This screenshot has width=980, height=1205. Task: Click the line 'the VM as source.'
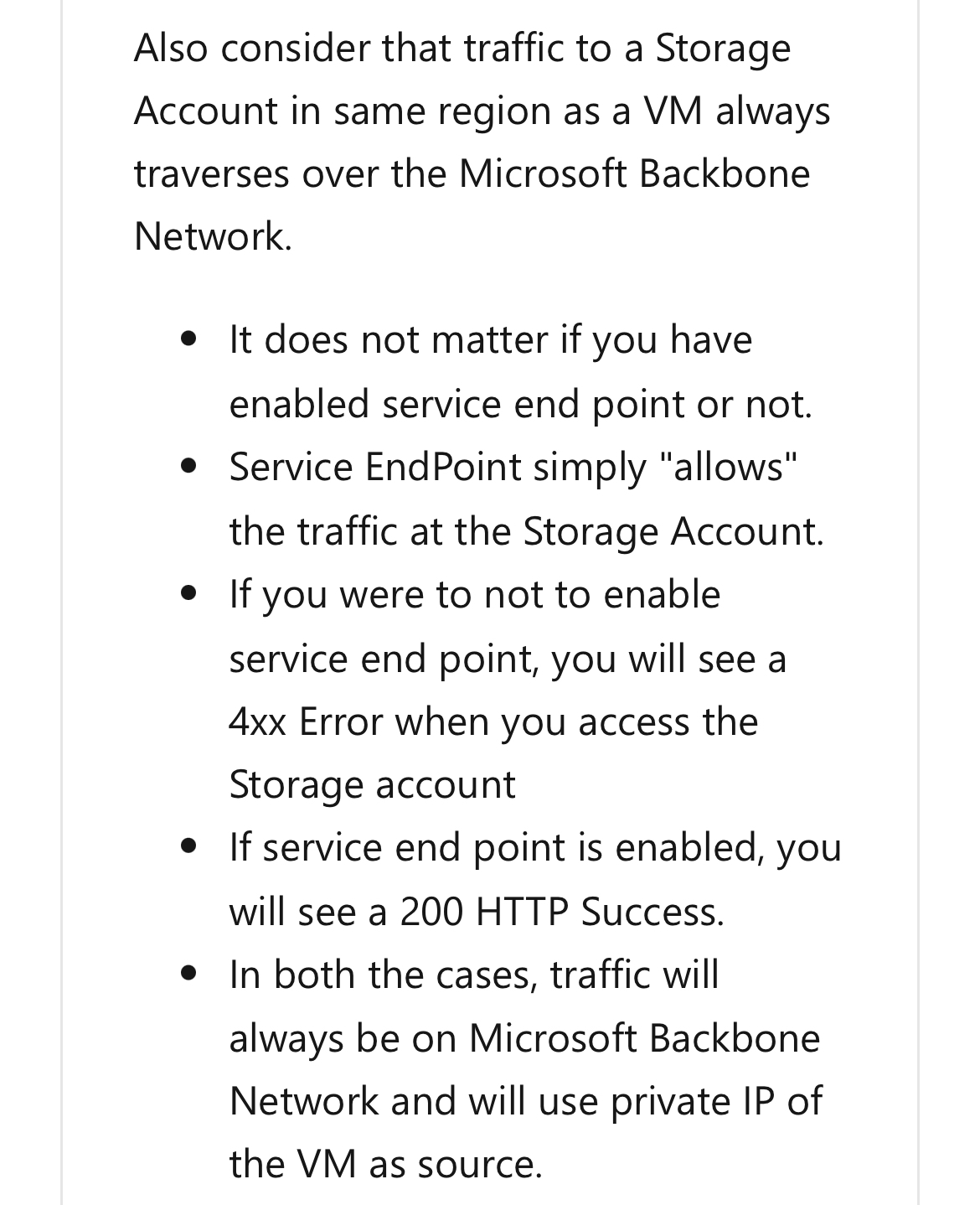(x=385, y=1165)
